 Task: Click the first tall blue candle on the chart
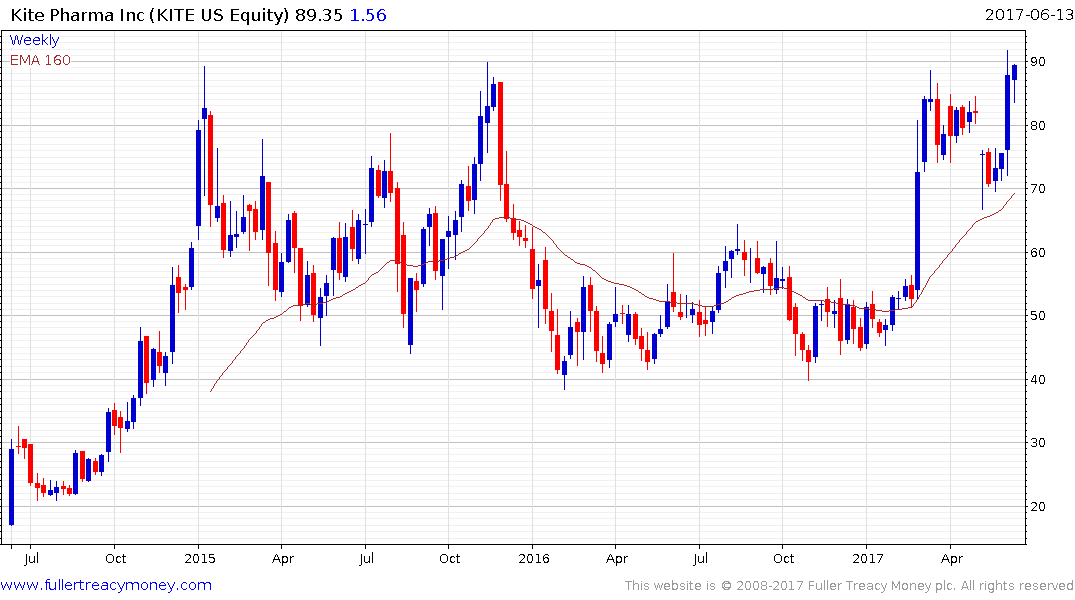pos(12,485)
